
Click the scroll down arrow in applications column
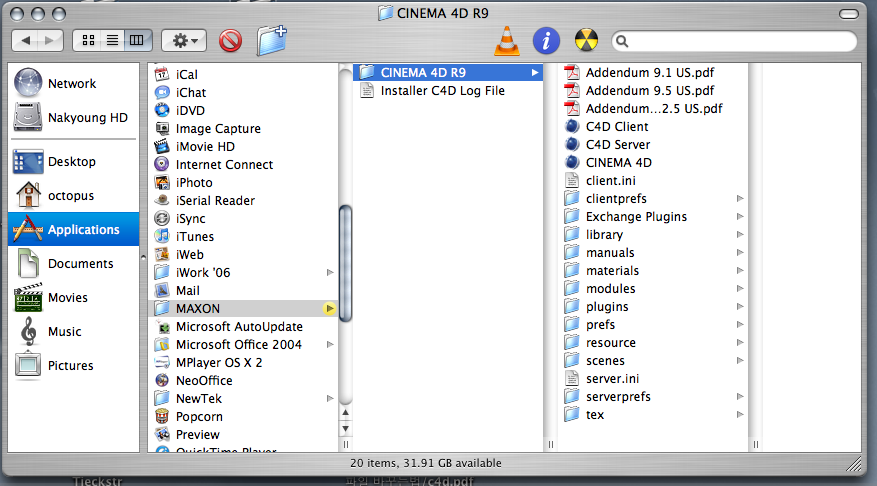tap(346, 429)
